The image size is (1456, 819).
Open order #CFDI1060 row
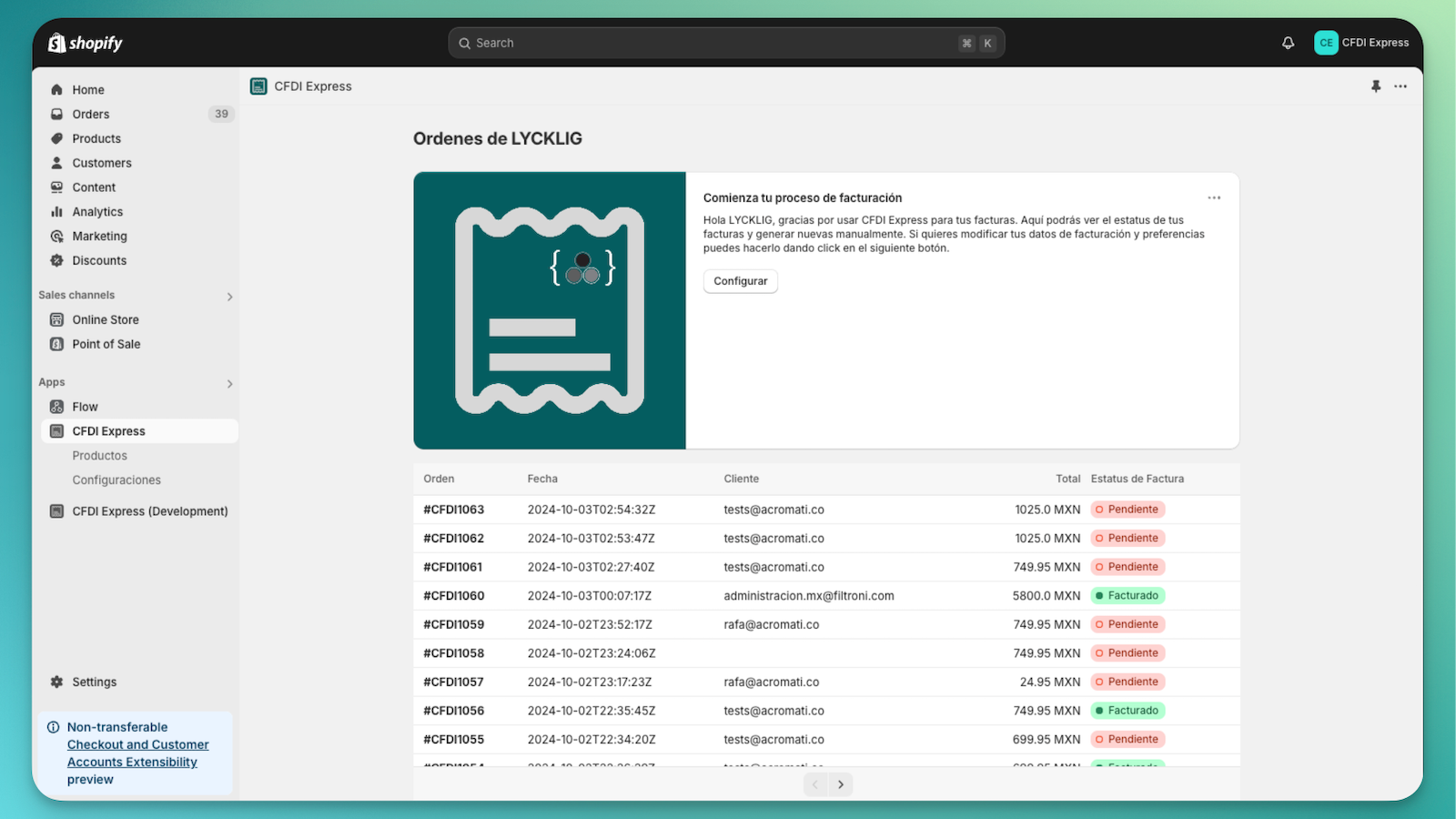[x=454, y=596]
